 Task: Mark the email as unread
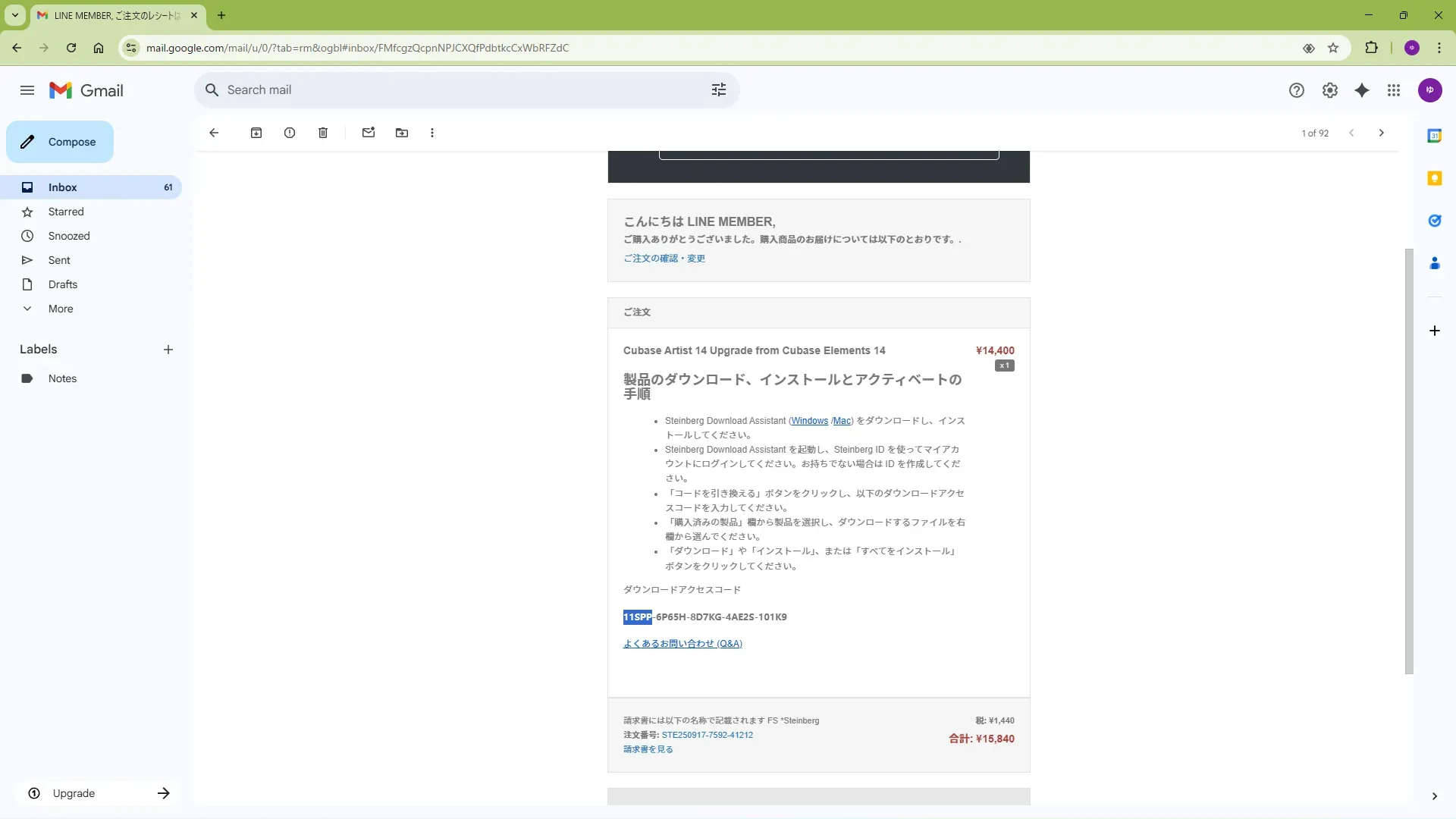click(x=369, y=133)
